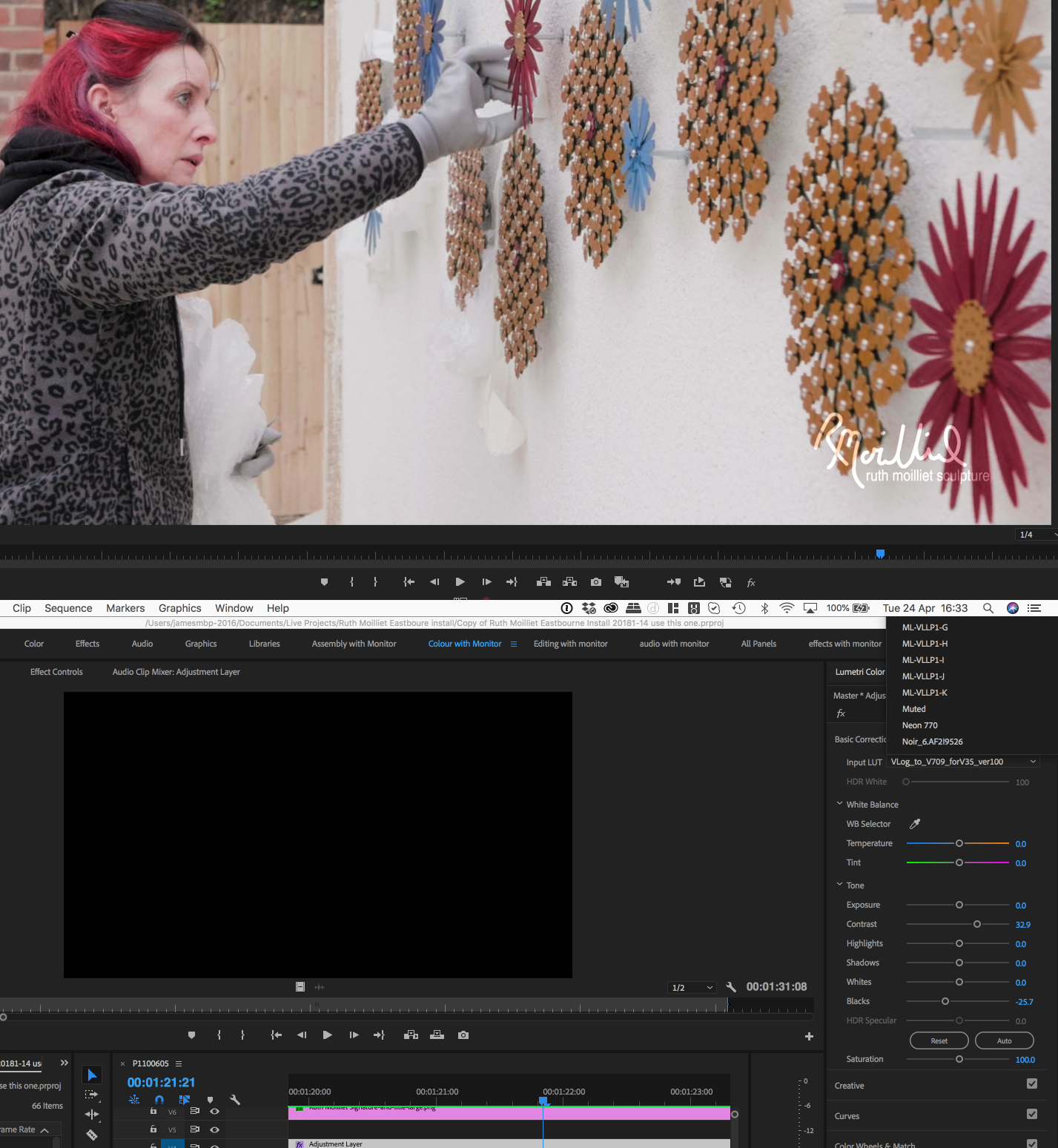The image size is (1058, 1148).
Task: Click the Lift button in Program monitor
Action: click(543, 582)
